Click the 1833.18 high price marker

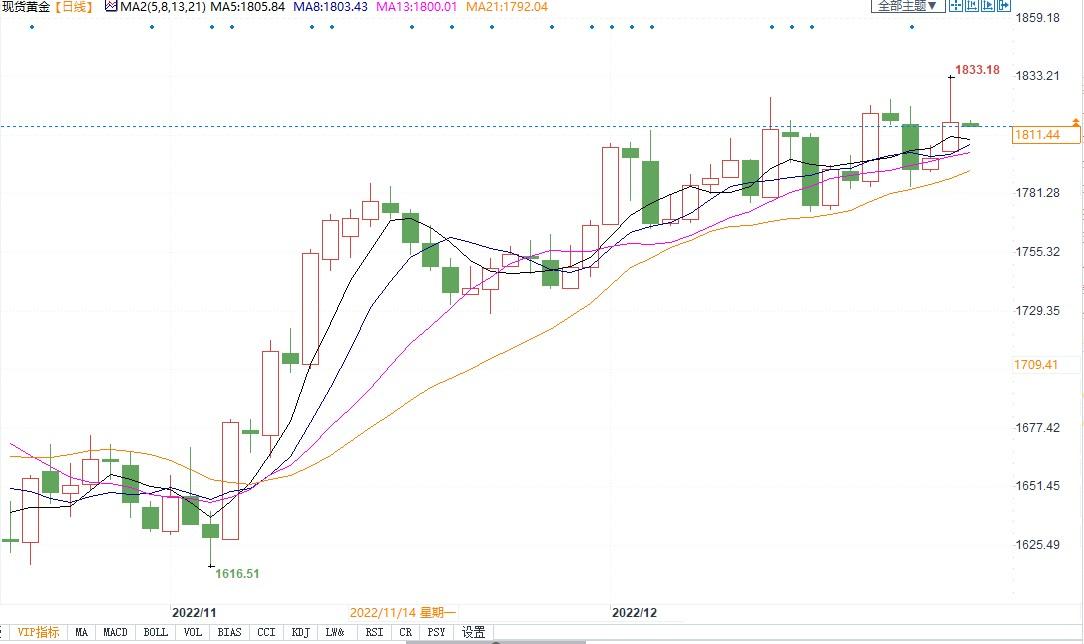(977, 70)
